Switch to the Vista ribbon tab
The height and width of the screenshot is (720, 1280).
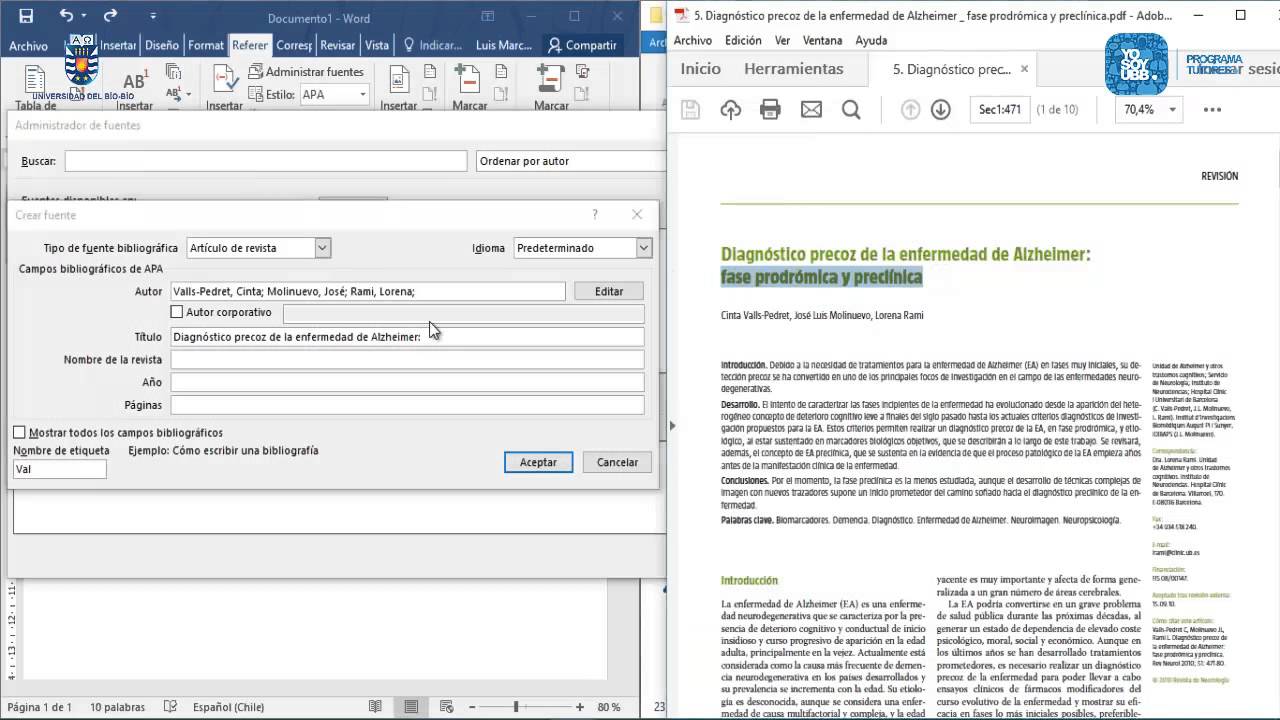click(x=377, y=45)
